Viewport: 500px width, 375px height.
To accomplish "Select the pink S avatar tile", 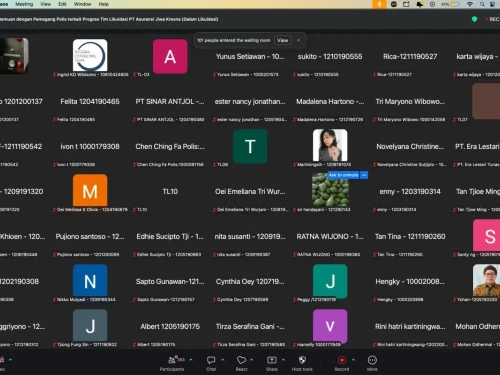I will click(487, 235).
